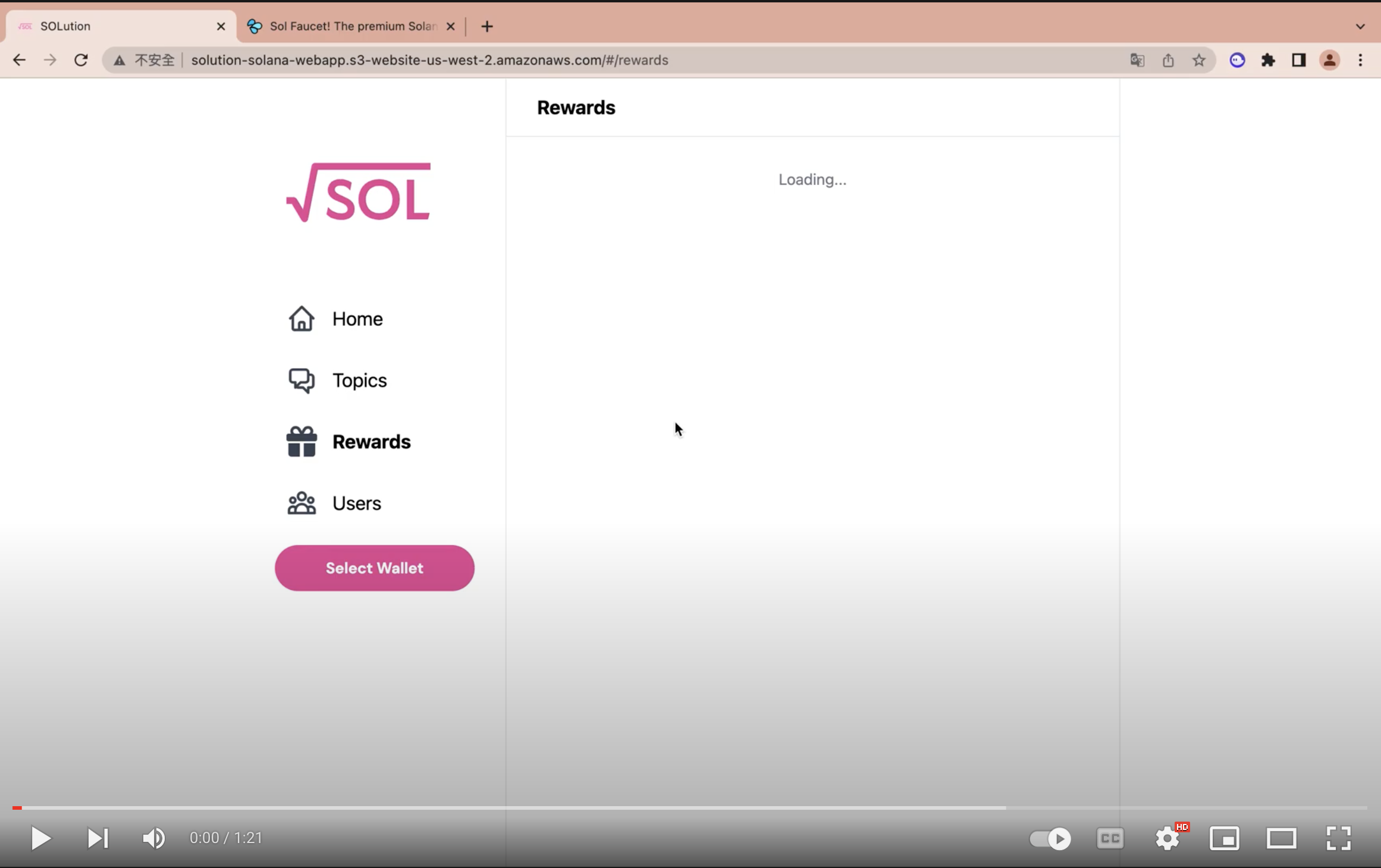This screenshot has height=868, width=1381.
Task: Open the Users people icon
Action: coord(302,504)
